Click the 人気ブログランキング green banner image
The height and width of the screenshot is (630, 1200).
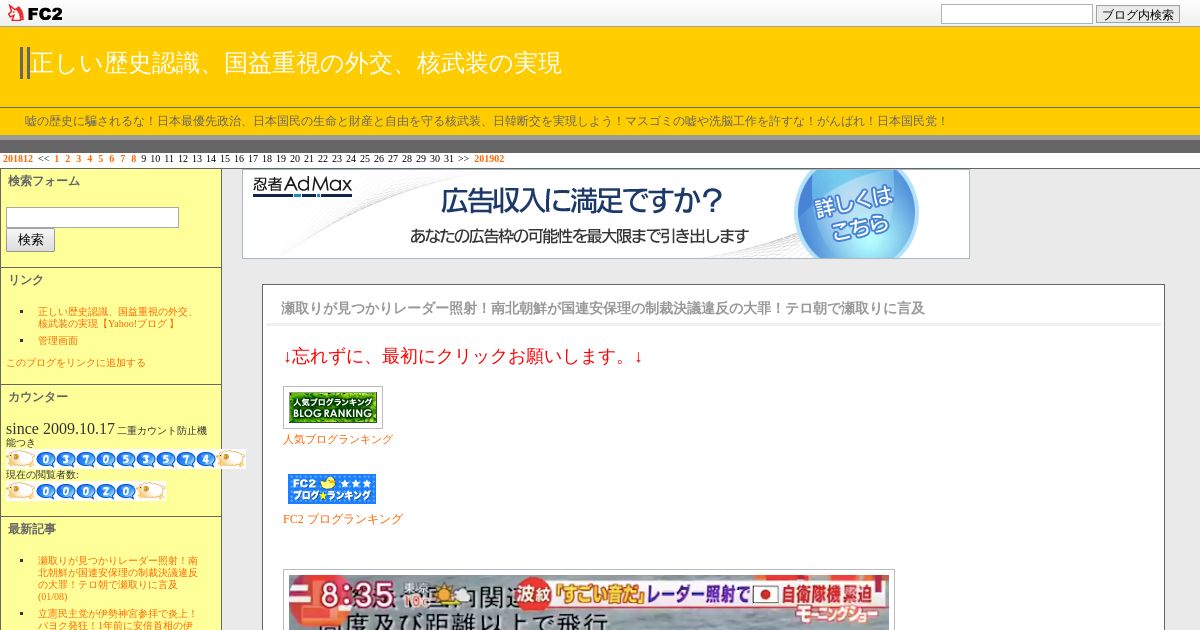click(333, 407)
